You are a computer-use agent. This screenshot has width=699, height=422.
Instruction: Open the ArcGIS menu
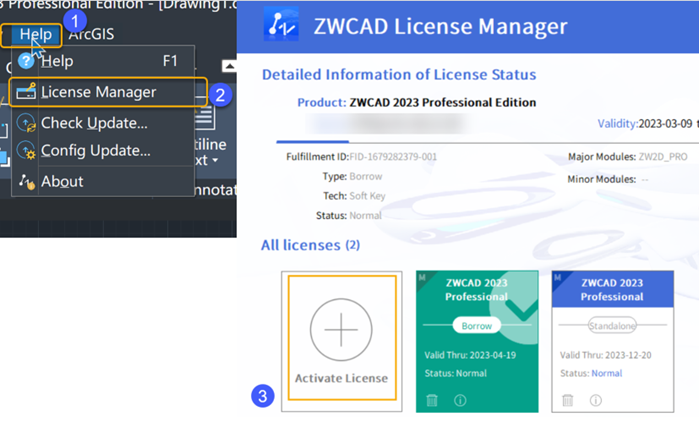pyautogui.click(x=91, y=34)
